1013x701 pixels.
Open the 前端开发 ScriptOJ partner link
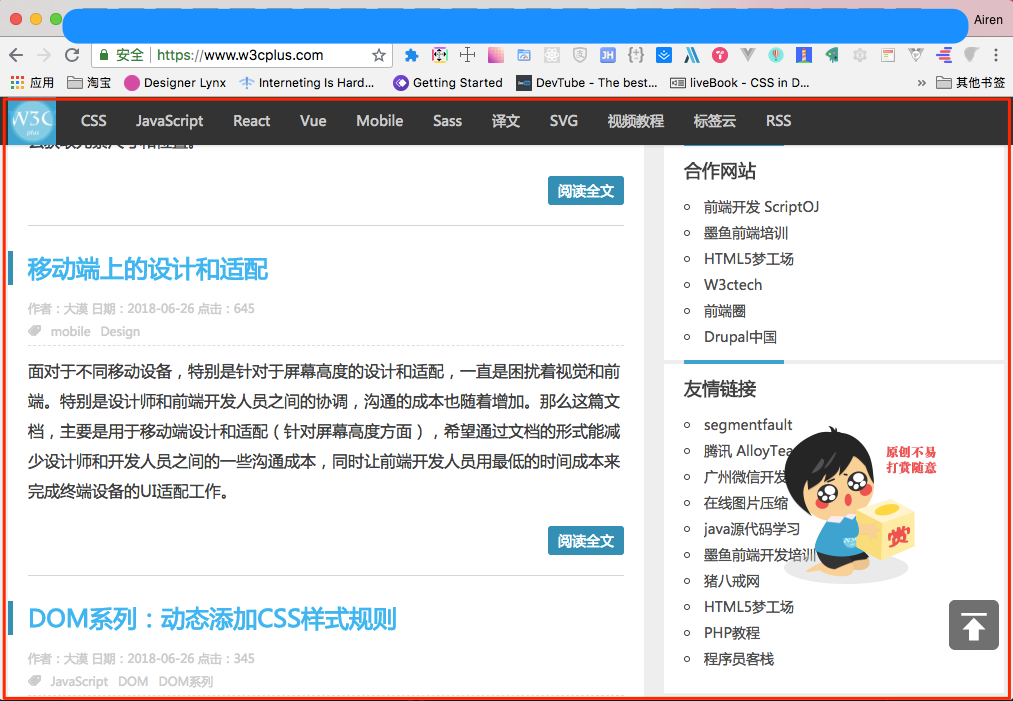coord(761,207)
